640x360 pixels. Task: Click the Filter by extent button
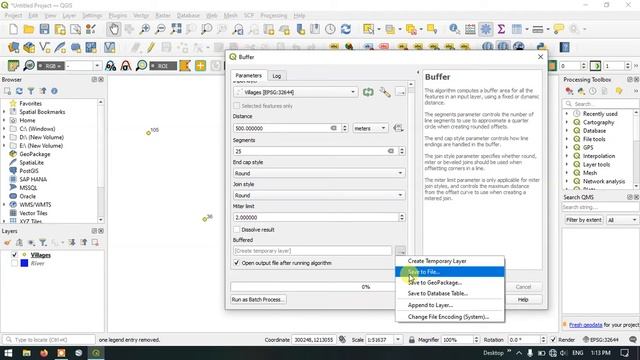[584, 220]
